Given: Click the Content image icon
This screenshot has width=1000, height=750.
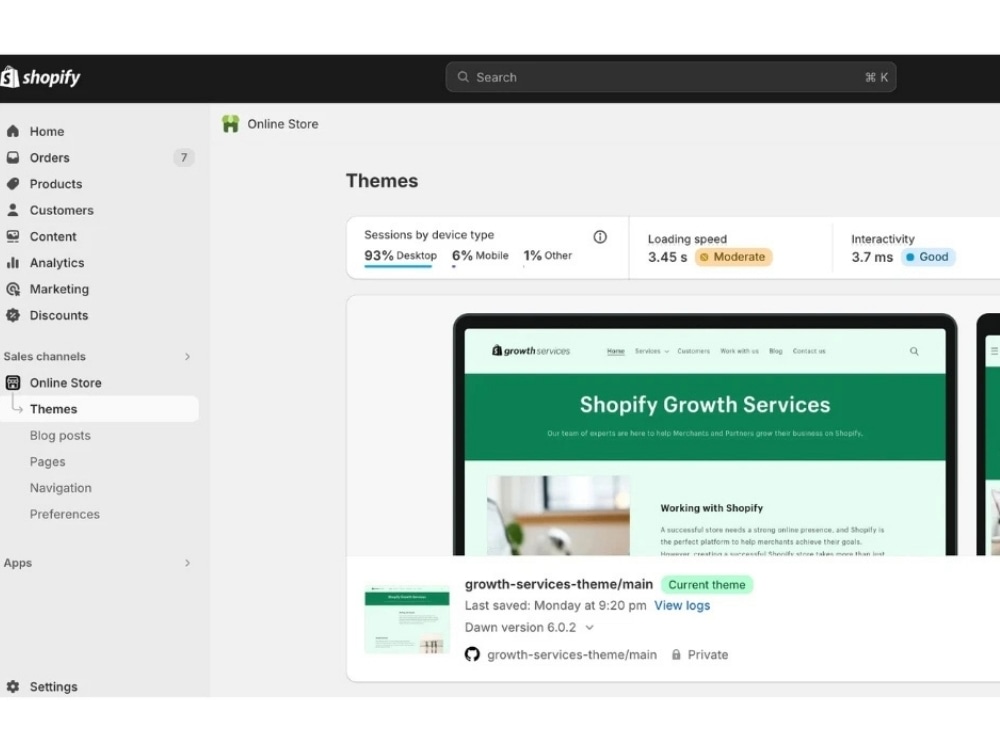Looking at the screenshot, I should pos(13,237).
